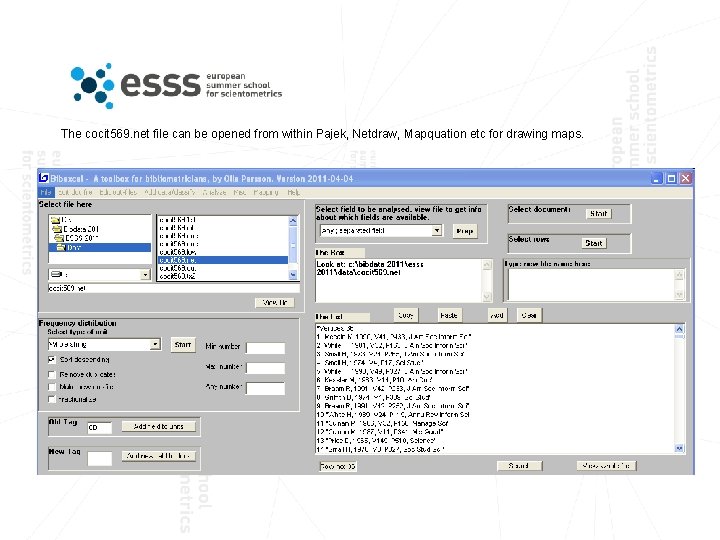Maximize the Bibexcel window
720x540 pixels.
(671, 178)
